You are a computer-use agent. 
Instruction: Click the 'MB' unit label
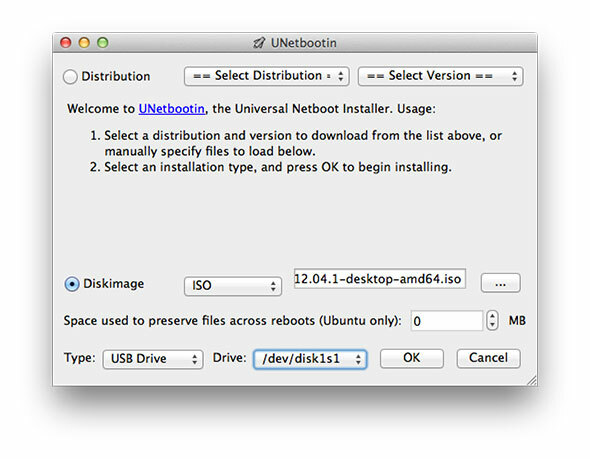pos(517,321)
